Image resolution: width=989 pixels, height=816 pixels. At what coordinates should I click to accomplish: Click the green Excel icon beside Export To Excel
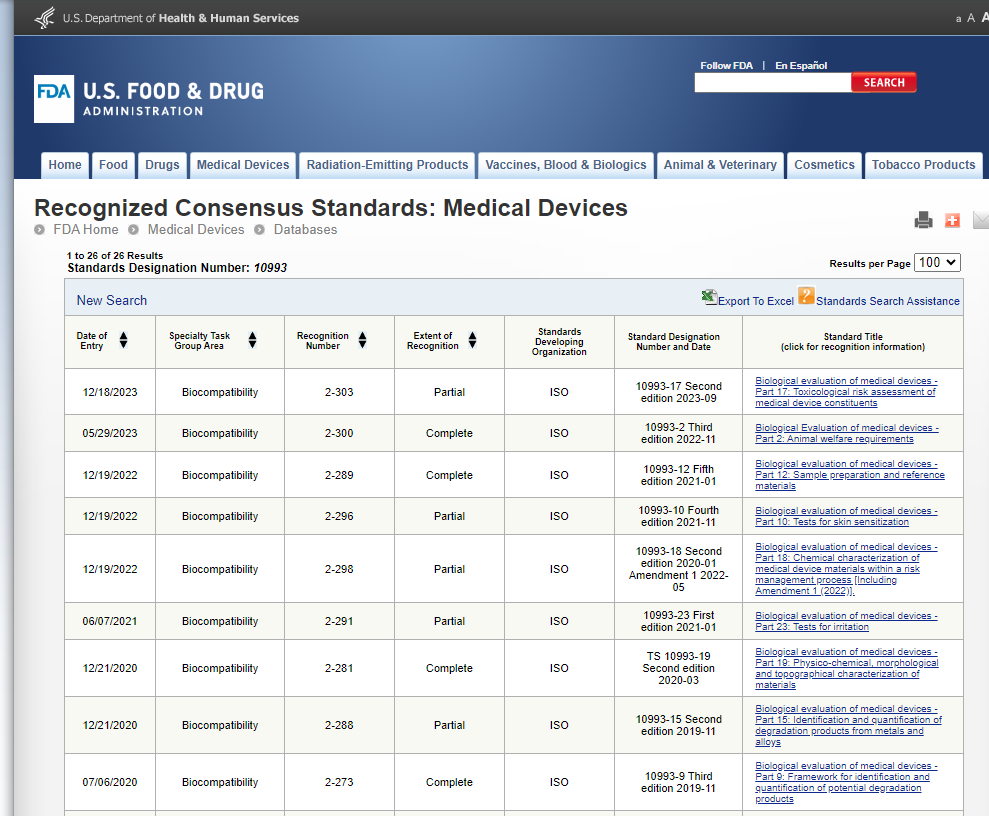pos(709,296)
